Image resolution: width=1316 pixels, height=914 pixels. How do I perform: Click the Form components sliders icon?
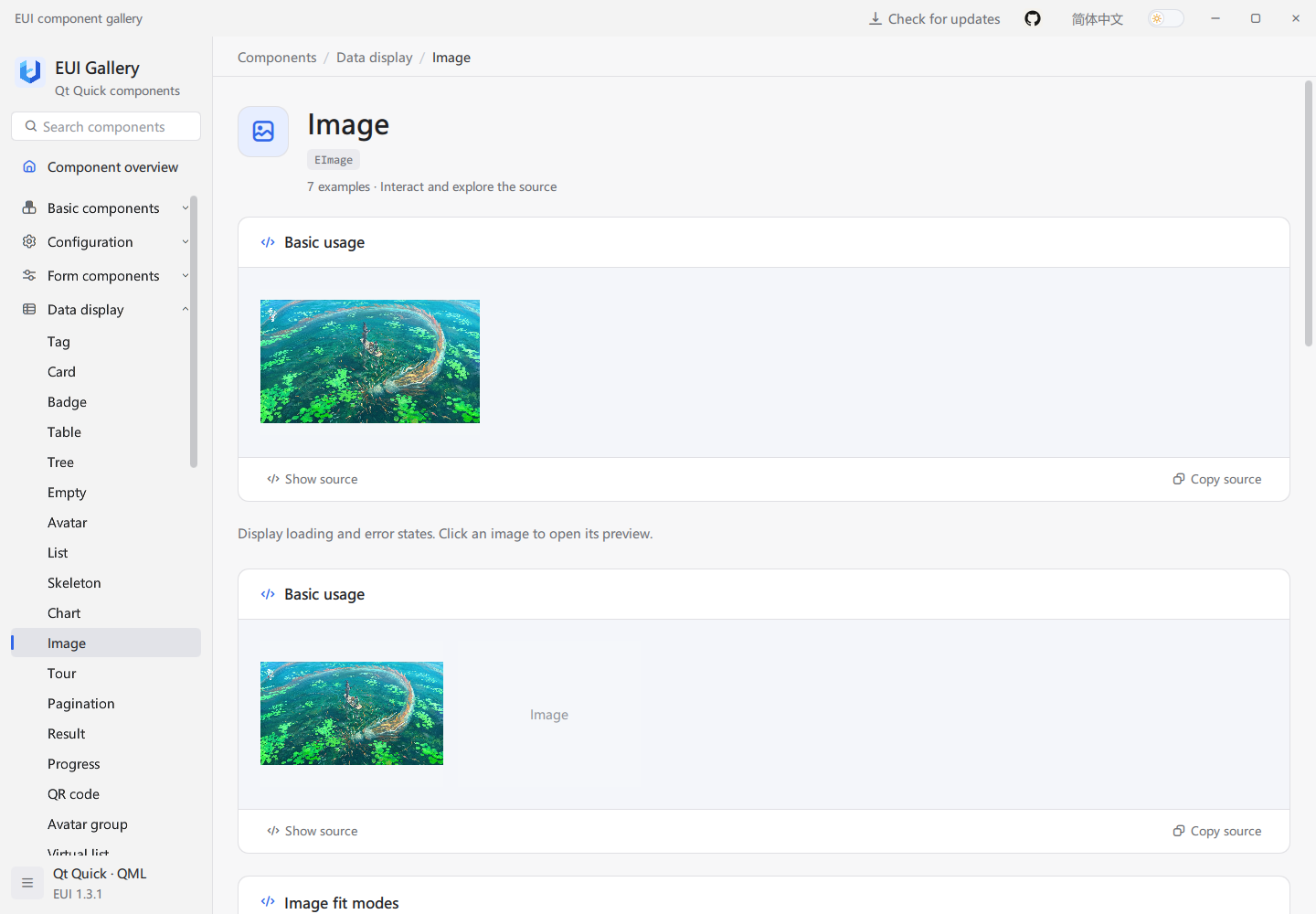(29, 275)
